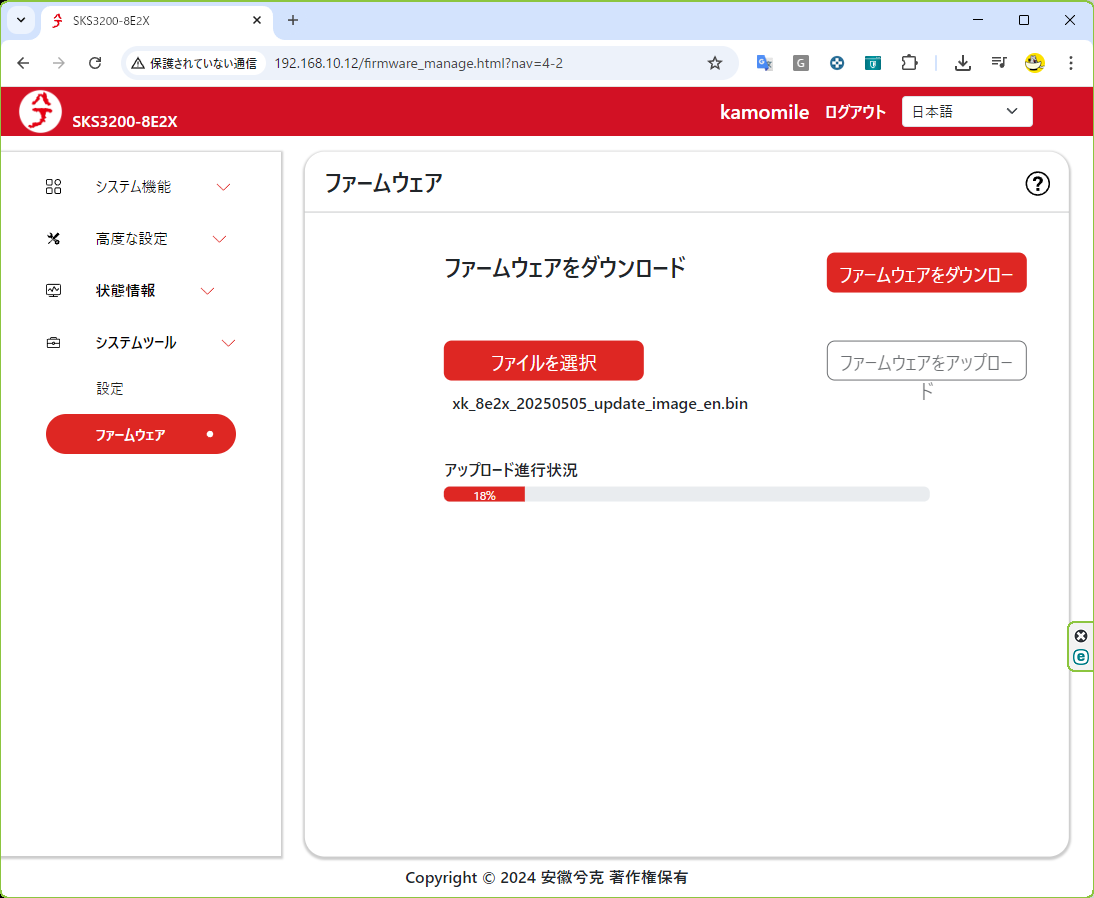Click the teal shield extension icon
The height and width of the screenshot is (898, 1094).
click(x=873, y=63)
